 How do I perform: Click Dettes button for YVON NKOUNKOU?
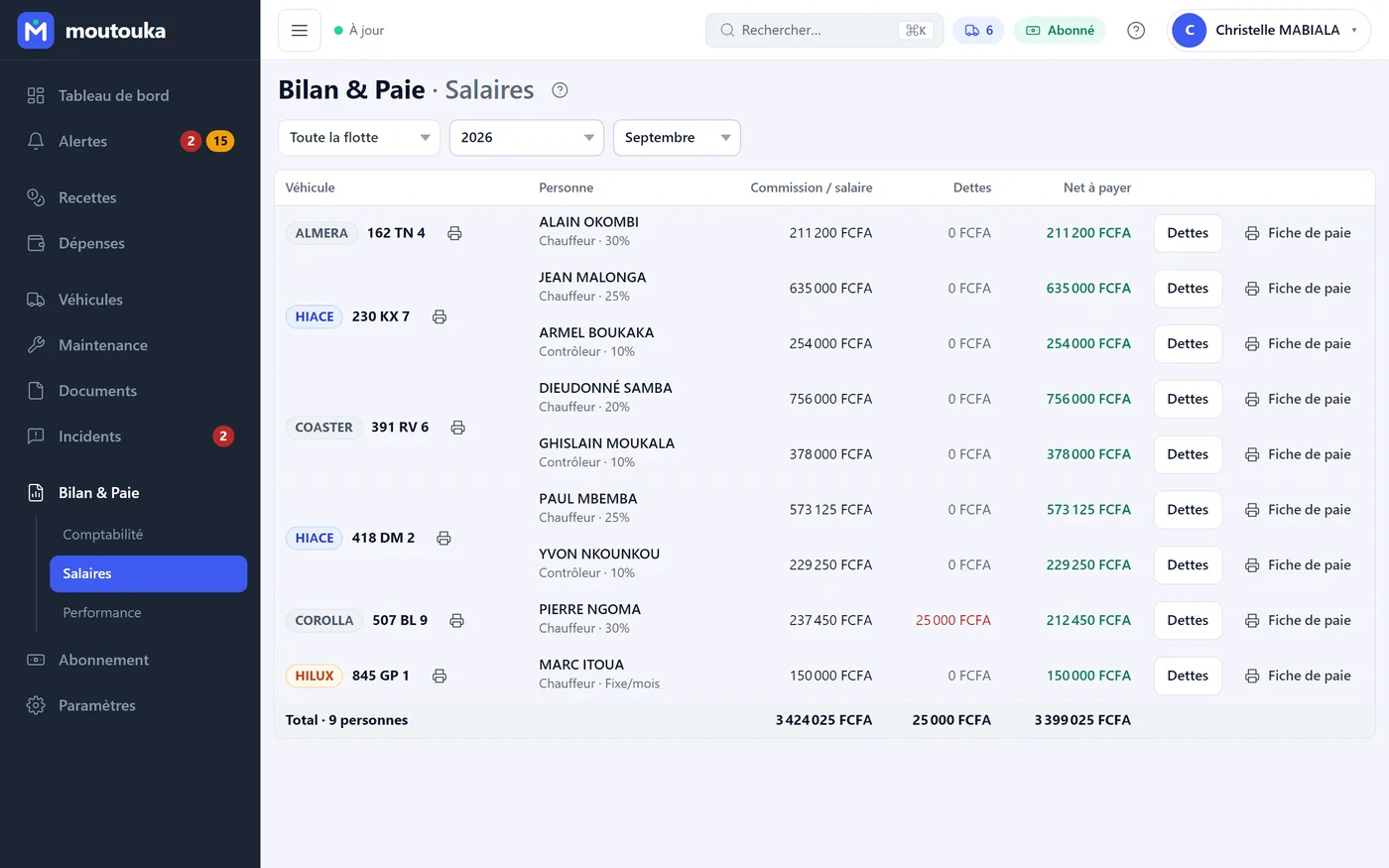[x=1188, y=564]
